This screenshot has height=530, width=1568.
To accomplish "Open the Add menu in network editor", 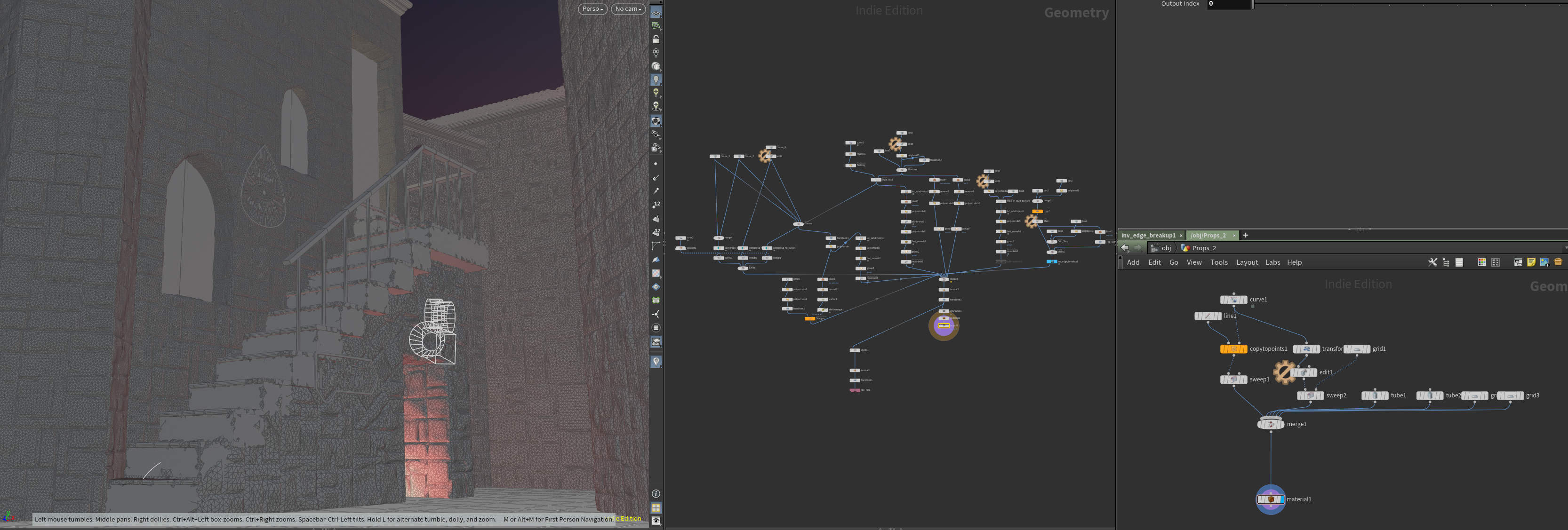I will tap(1133, 262).
